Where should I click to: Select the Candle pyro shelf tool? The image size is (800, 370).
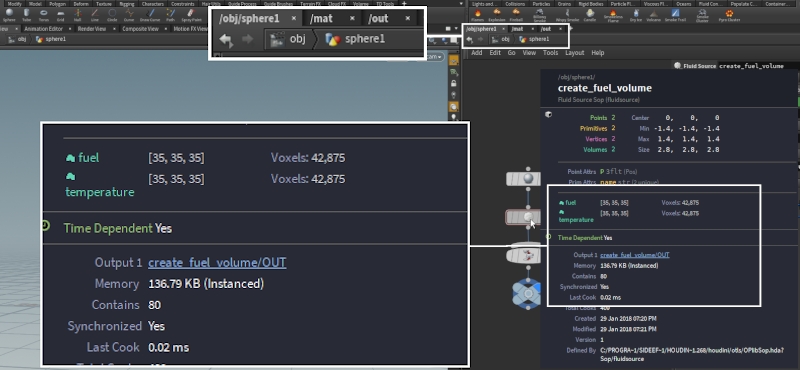coord(589,15)
